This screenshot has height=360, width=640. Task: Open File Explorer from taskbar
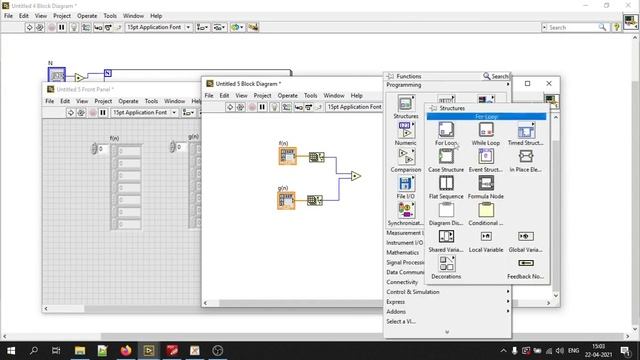80,351
